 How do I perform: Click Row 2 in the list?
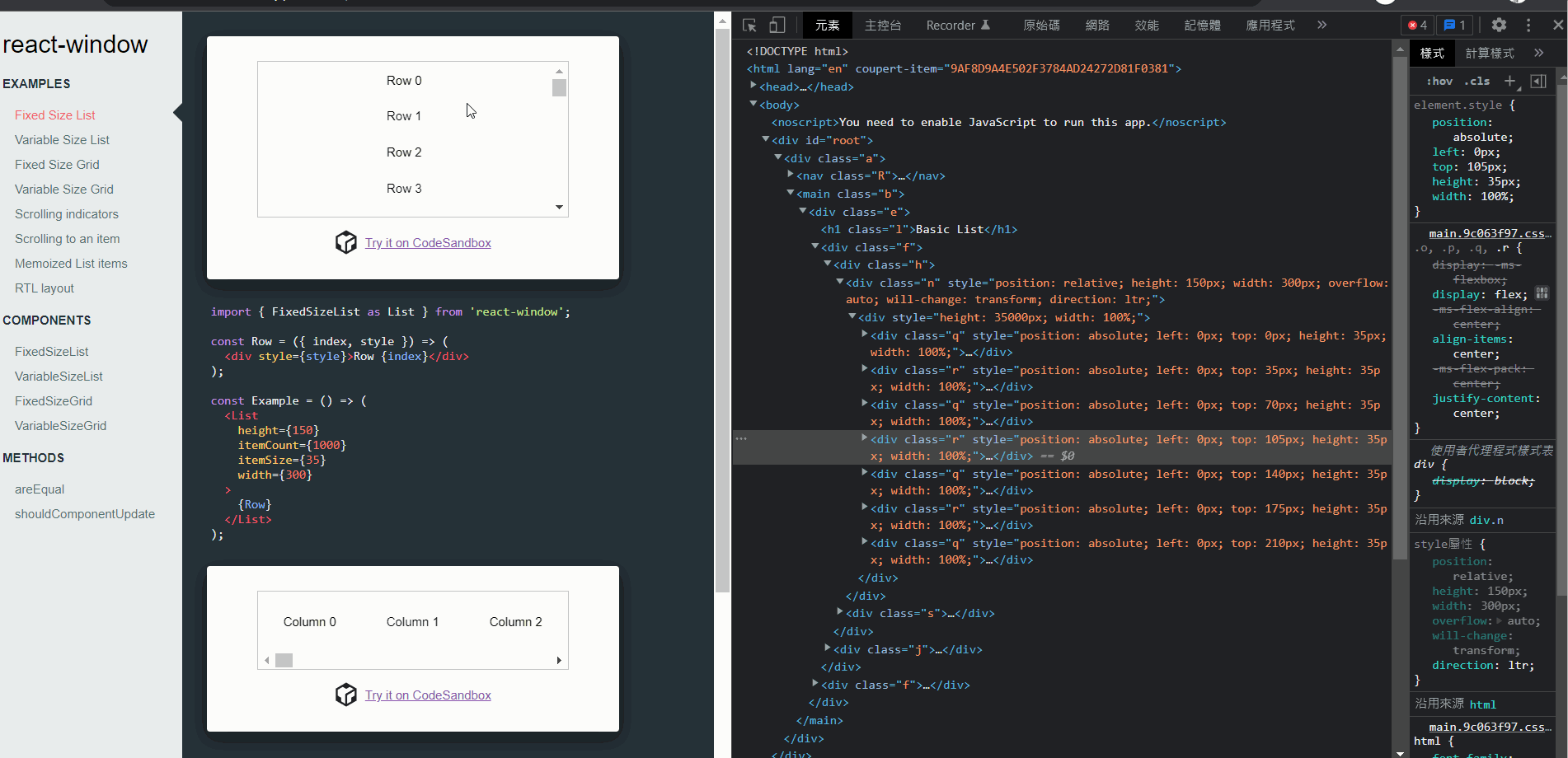tap(404, 152)
